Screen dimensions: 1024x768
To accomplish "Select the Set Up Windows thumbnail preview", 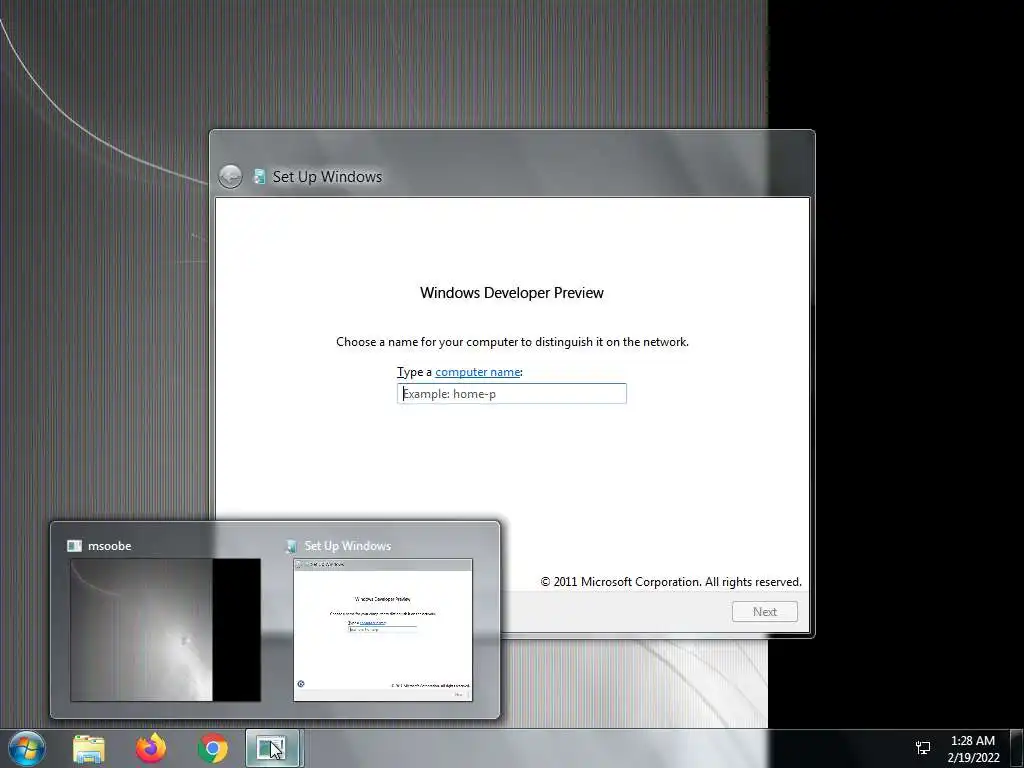I will pyautogui.click(x=383, y=630).
